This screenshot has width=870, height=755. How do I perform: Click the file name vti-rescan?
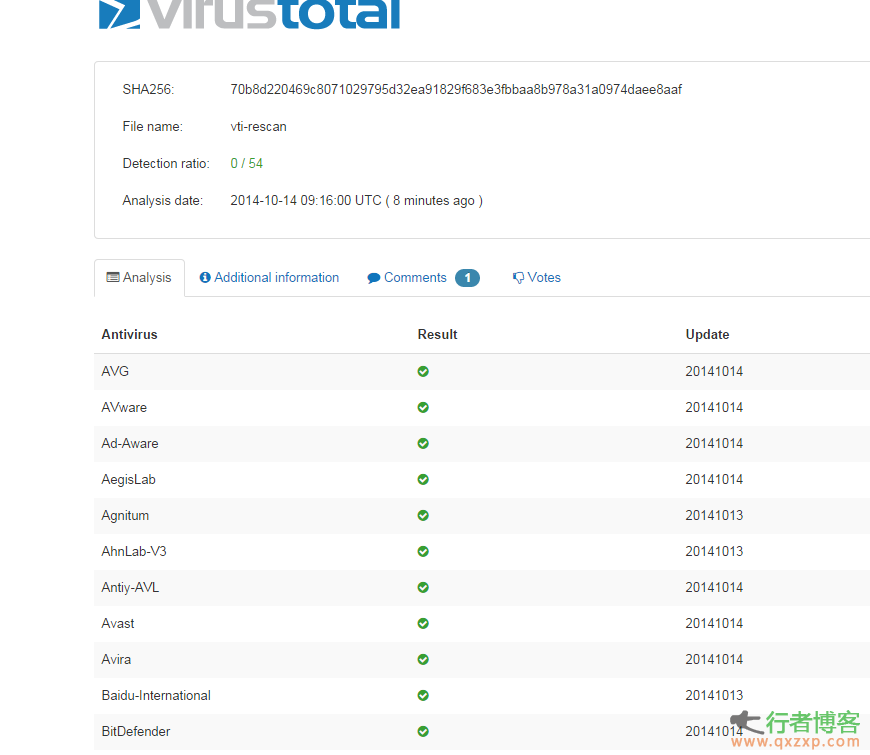[x=259, y=126]
